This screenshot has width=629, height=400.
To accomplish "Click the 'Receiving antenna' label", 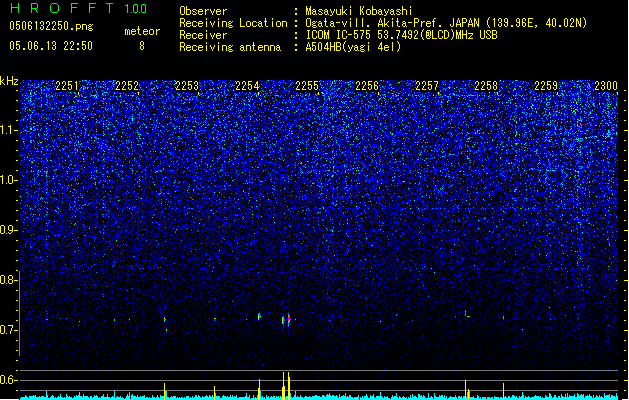I will click(x=230, y=47).
